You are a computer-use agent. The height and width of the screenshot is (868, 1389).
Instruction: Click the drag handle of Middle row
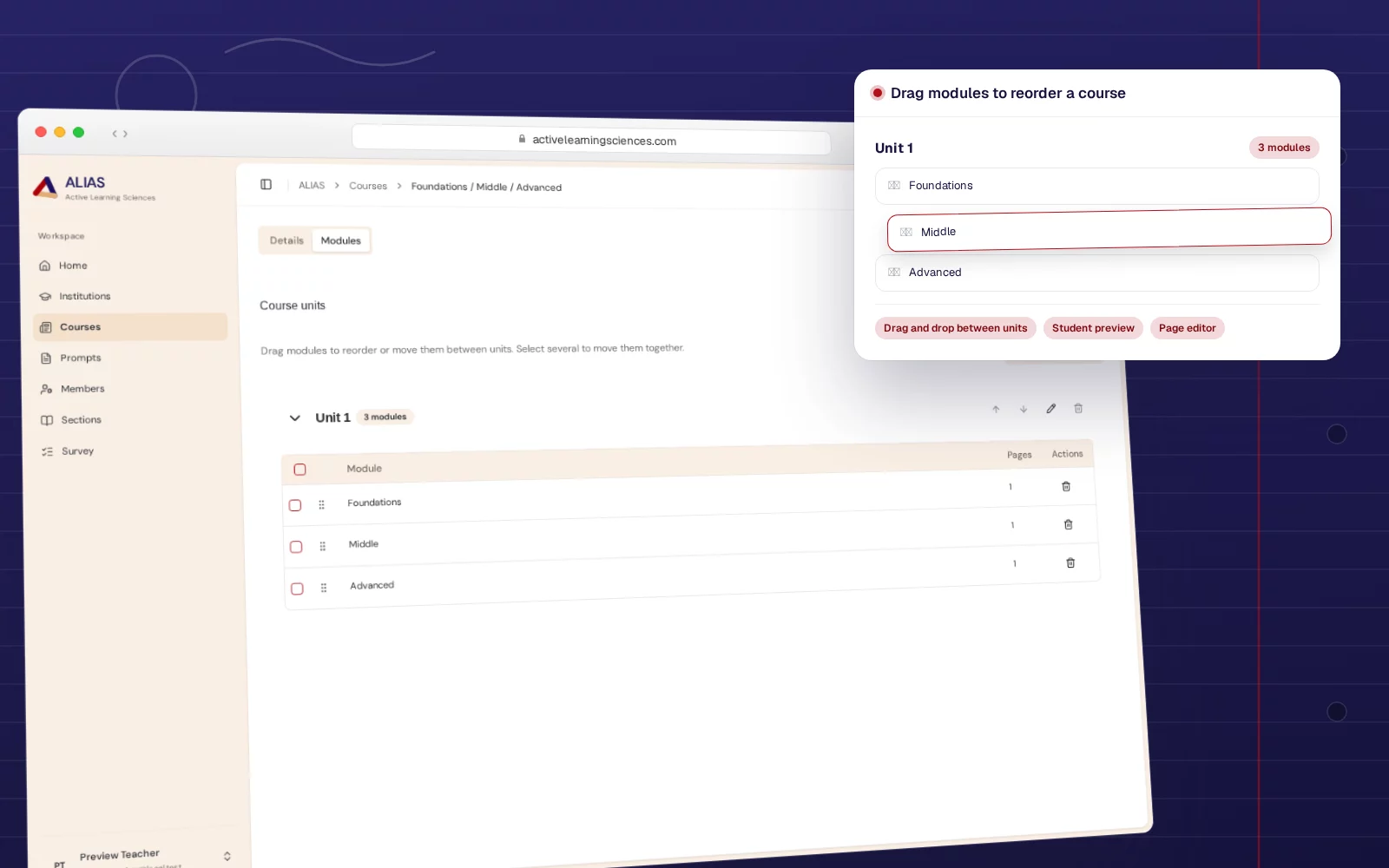click(323, 546)
